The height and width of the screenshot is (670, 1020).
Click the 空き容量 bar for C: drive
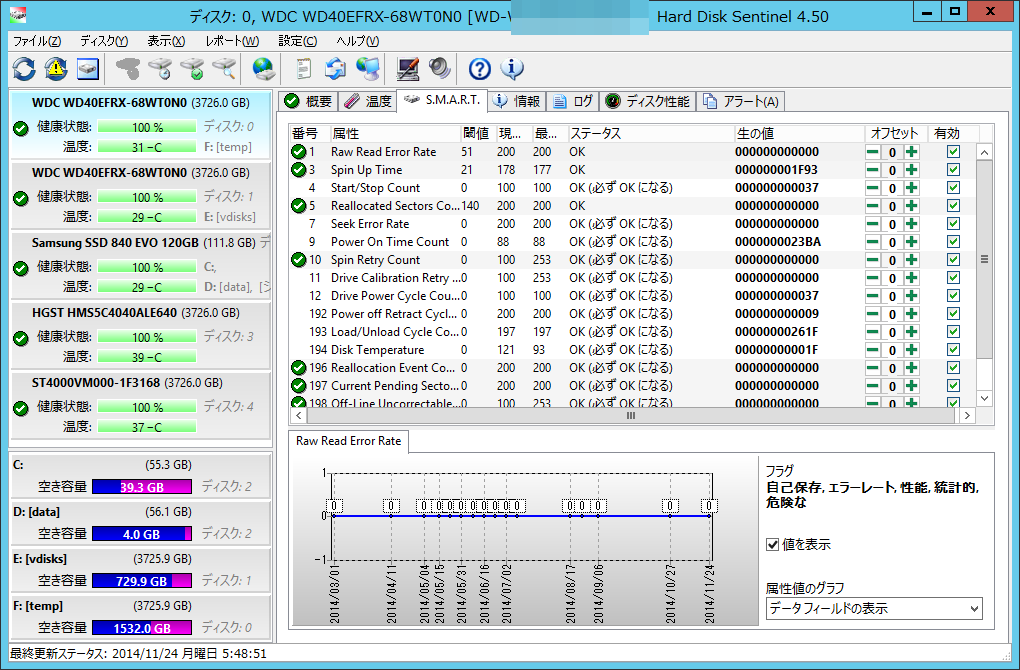pyautogui.click(x=142, y=487)
